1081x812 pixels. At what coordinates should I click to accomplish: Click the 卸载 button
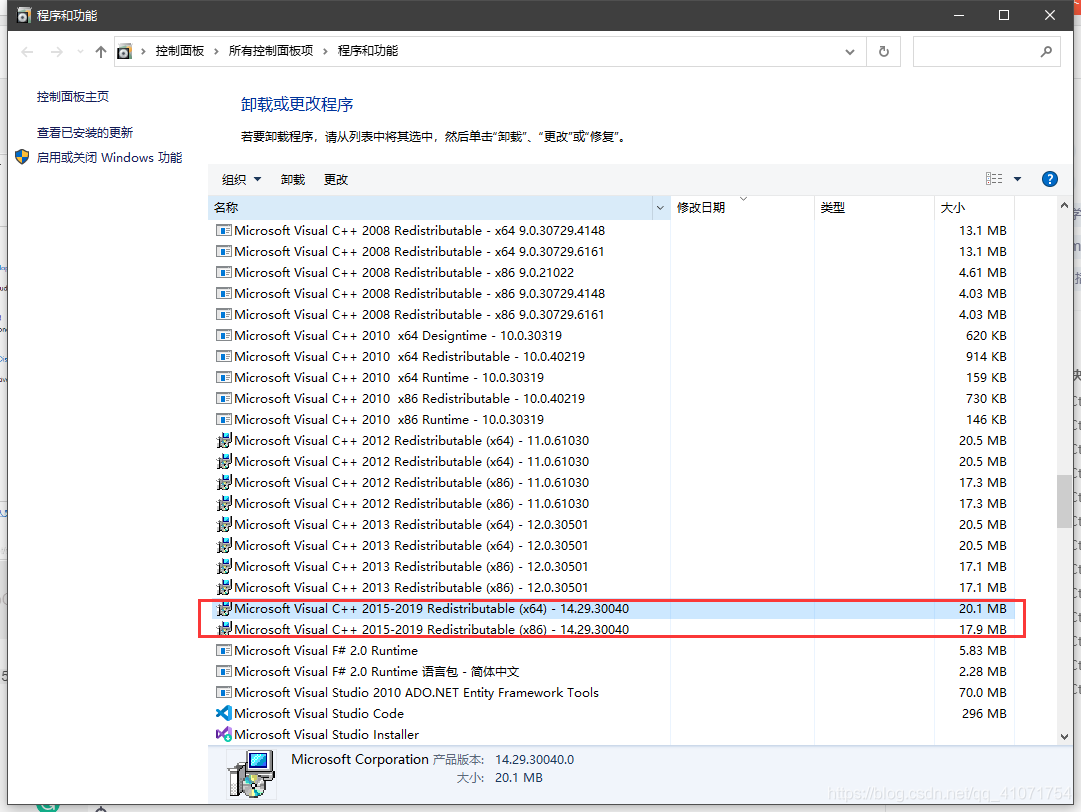pos(291,179)
